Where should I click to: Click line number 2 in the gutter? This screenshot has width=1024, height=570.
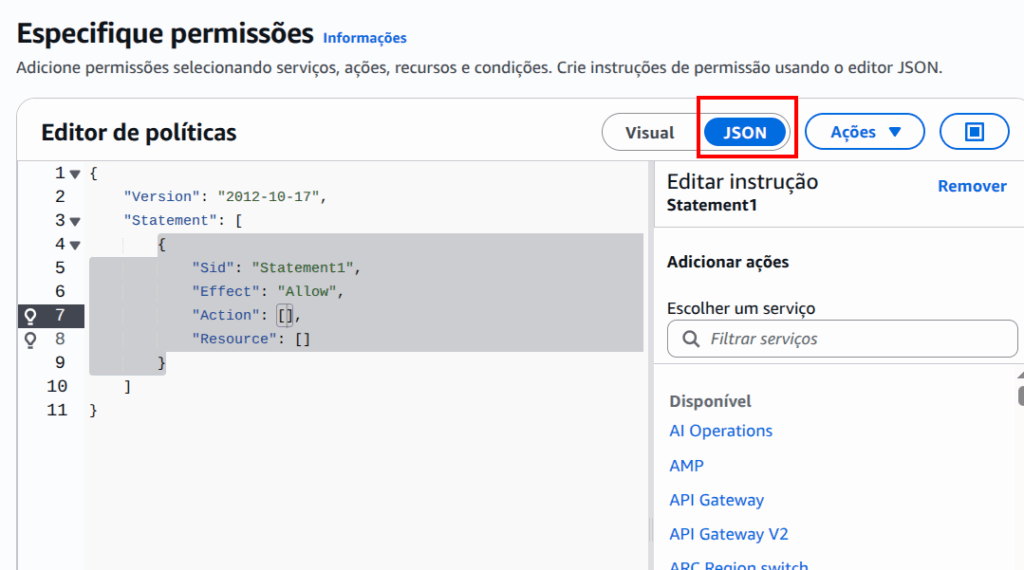pyautogui.click(x=60, y=197)
